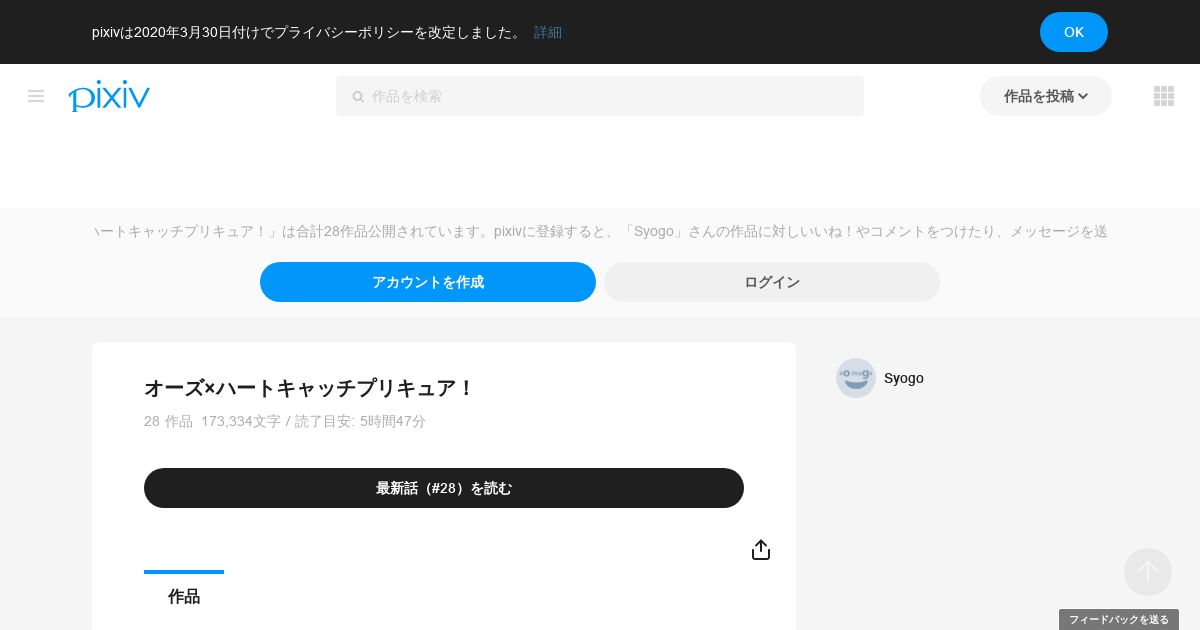Viewport: 1200px width, 630px height.
Task: Dismiss privacy notice with OK button
Action: tap(1074, 32)
